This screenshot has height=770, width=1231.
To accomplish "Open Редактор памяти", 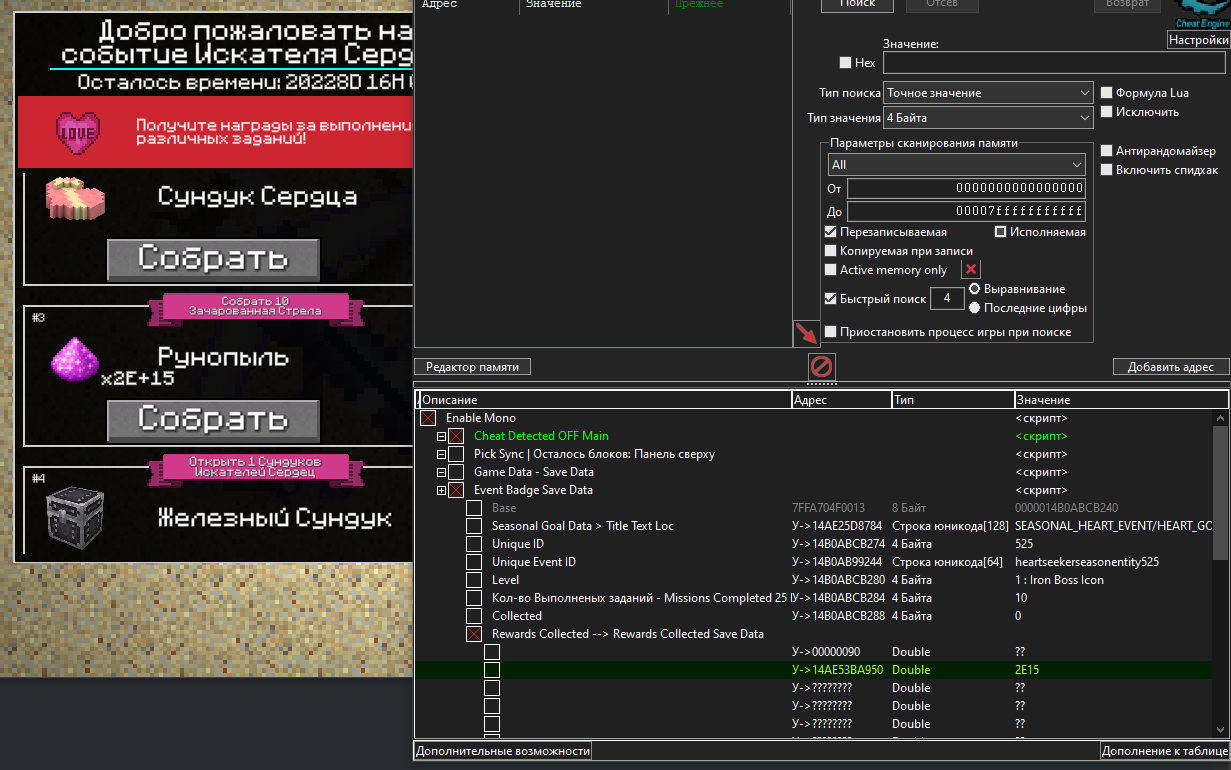I will click(472, 367).
